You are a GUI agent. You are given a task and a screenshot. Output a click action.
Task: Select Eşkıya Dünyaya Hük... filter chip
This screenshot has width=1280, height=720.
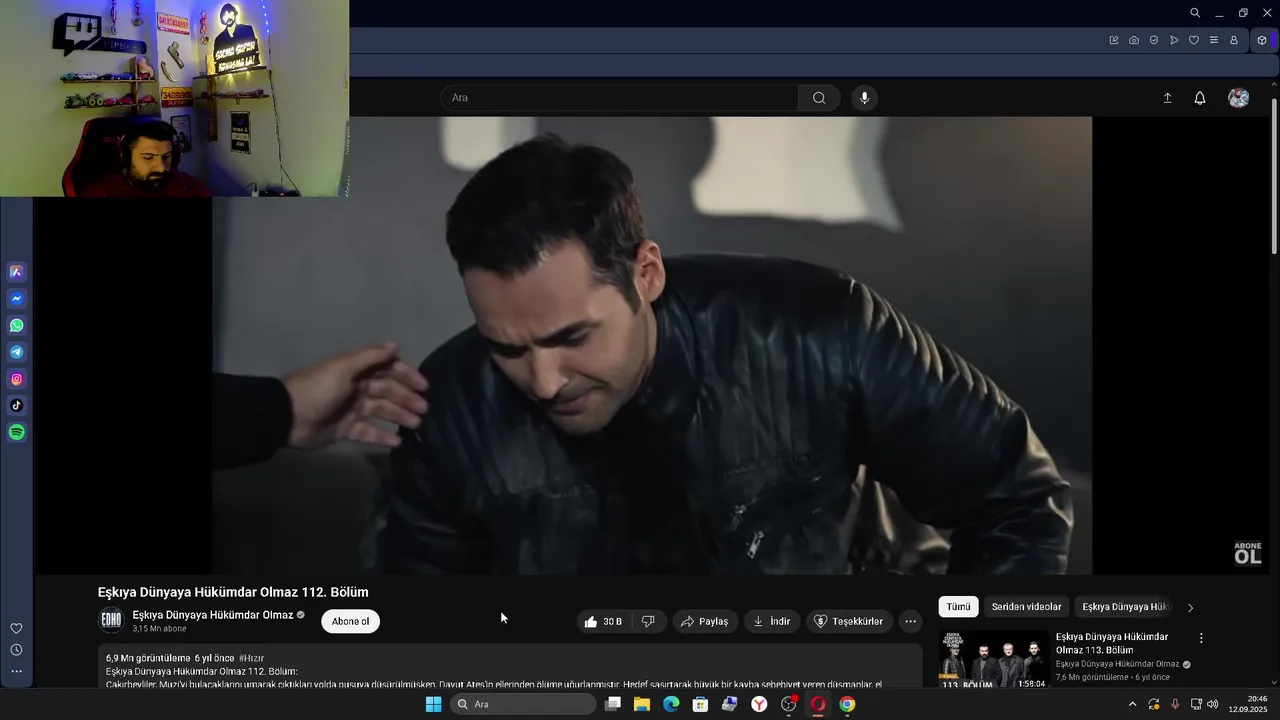click(x=1124, y=607)
